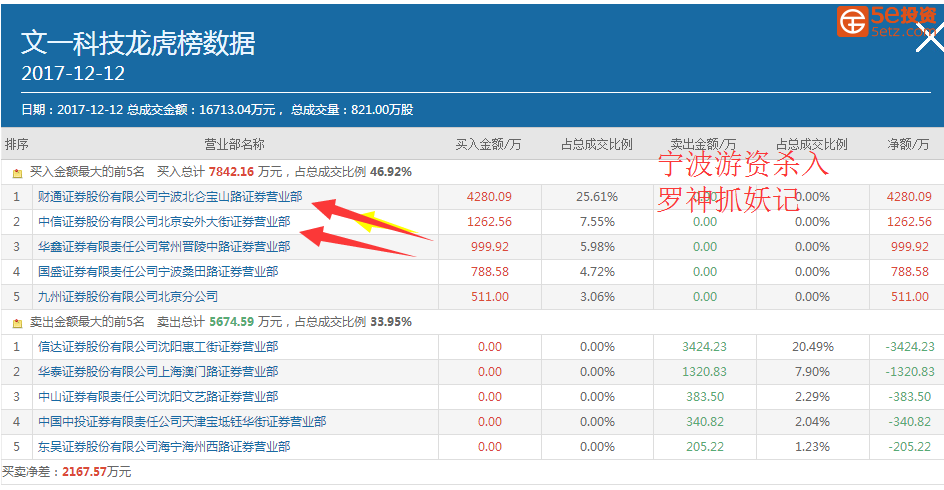This screenshot has width=944, height=490.
Task: Select the 7.55% ratio cell
Action: pyautogui.click(x=597, y=222)
